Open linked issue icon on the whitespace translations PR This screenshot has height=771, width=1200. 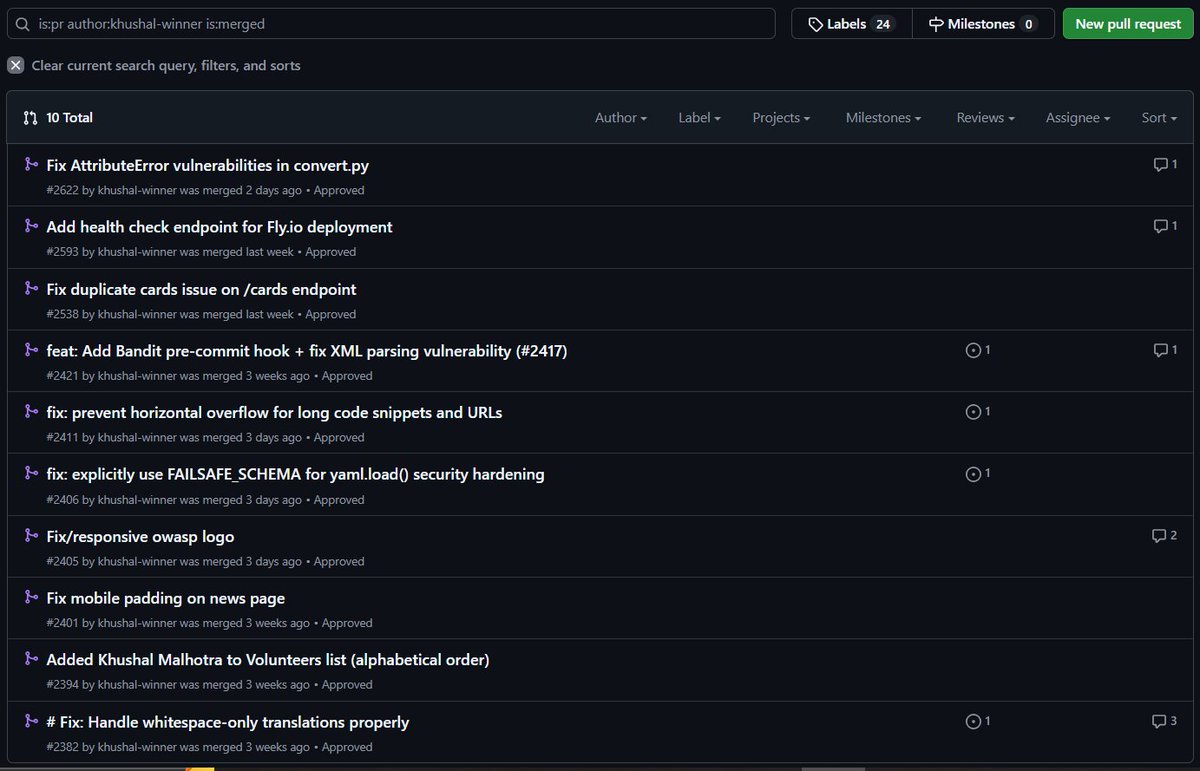(x=978, y=721)
